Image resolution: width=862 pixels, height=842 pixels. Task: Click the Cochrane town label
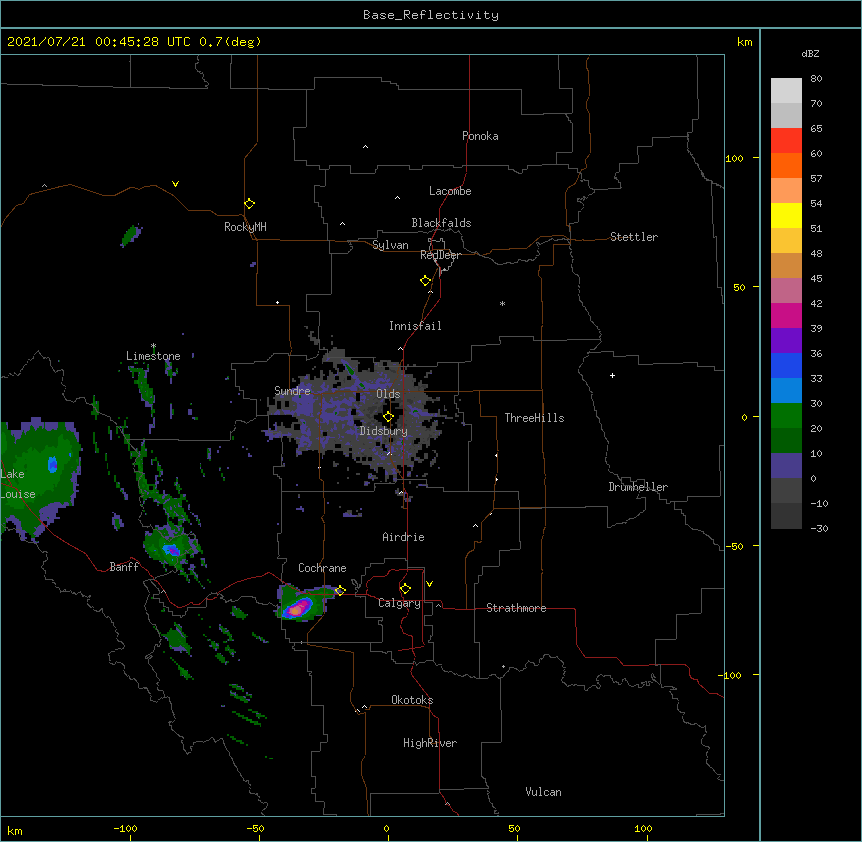322,568
